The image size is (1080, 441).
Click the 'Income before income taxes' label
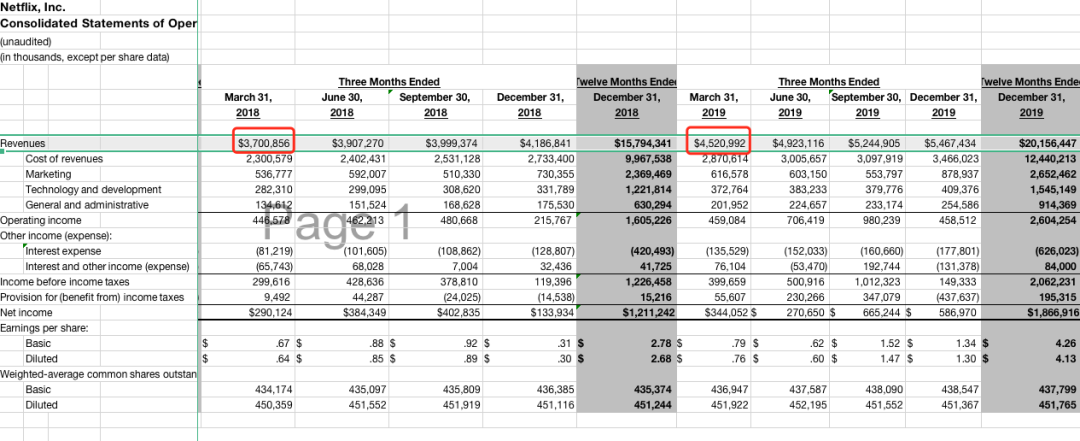tap(65, 281)
